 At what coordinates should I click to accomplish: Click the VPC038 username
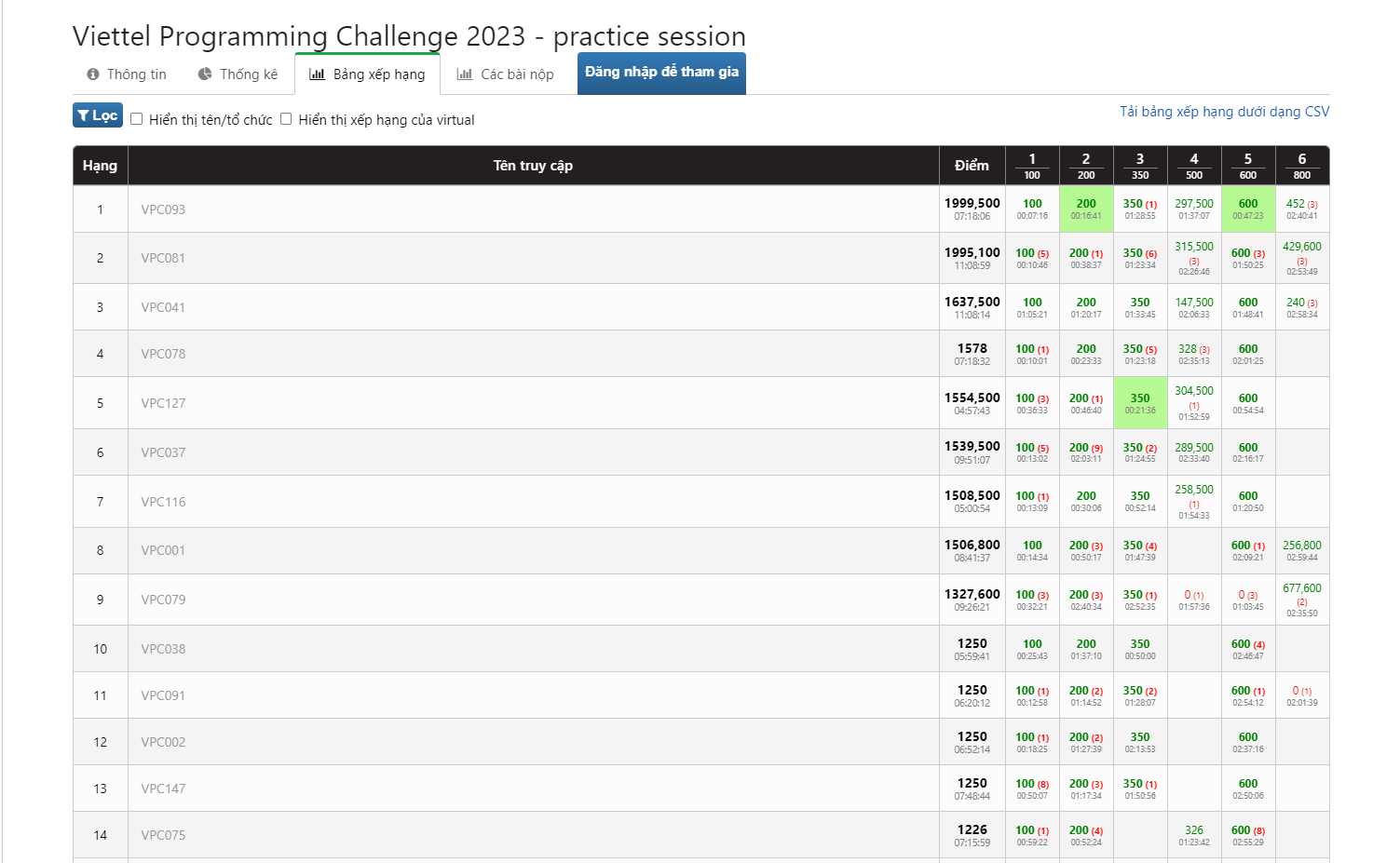pyautogui.click(x=163, y=649)
